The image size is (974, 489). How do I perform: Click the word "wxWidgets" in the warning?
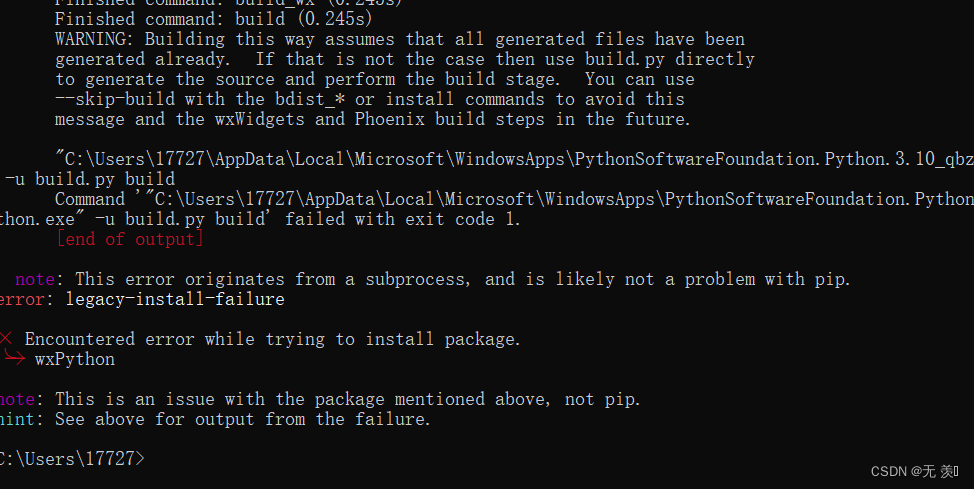click(x=260, y=119)
